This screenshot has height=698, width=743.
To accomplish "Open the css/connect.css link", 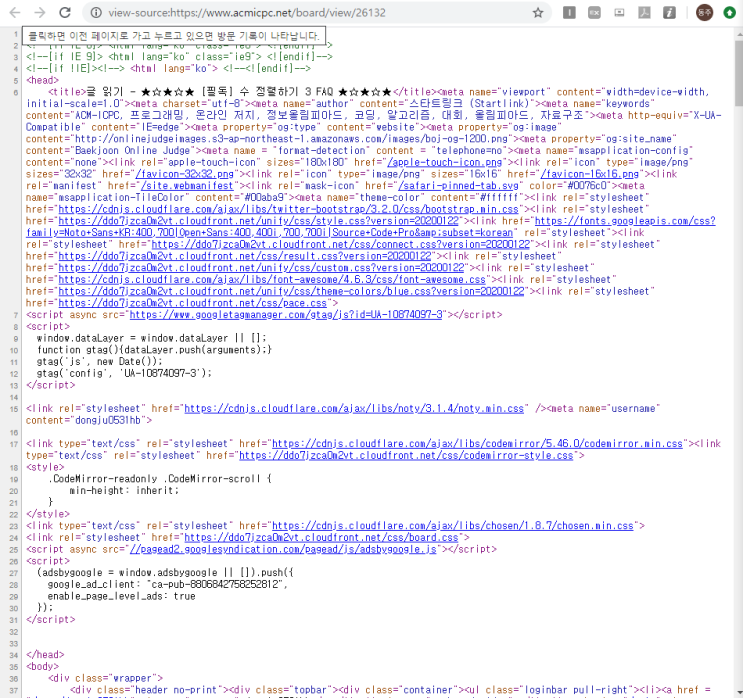I will click(x=341, y=245).
